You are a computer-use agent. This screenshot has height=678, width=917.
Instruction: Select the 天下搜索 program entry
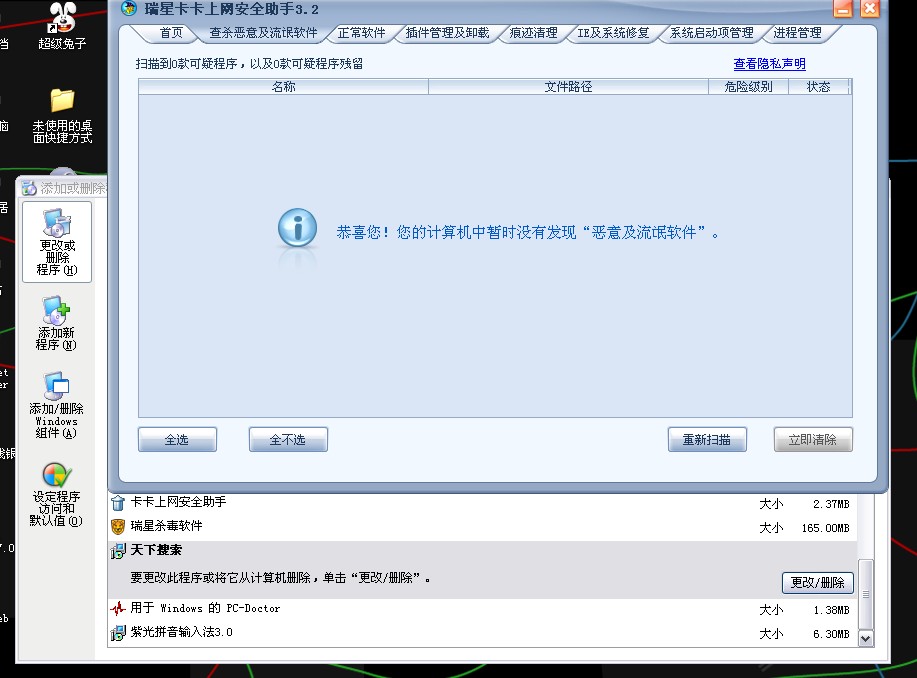pos(482,569)
